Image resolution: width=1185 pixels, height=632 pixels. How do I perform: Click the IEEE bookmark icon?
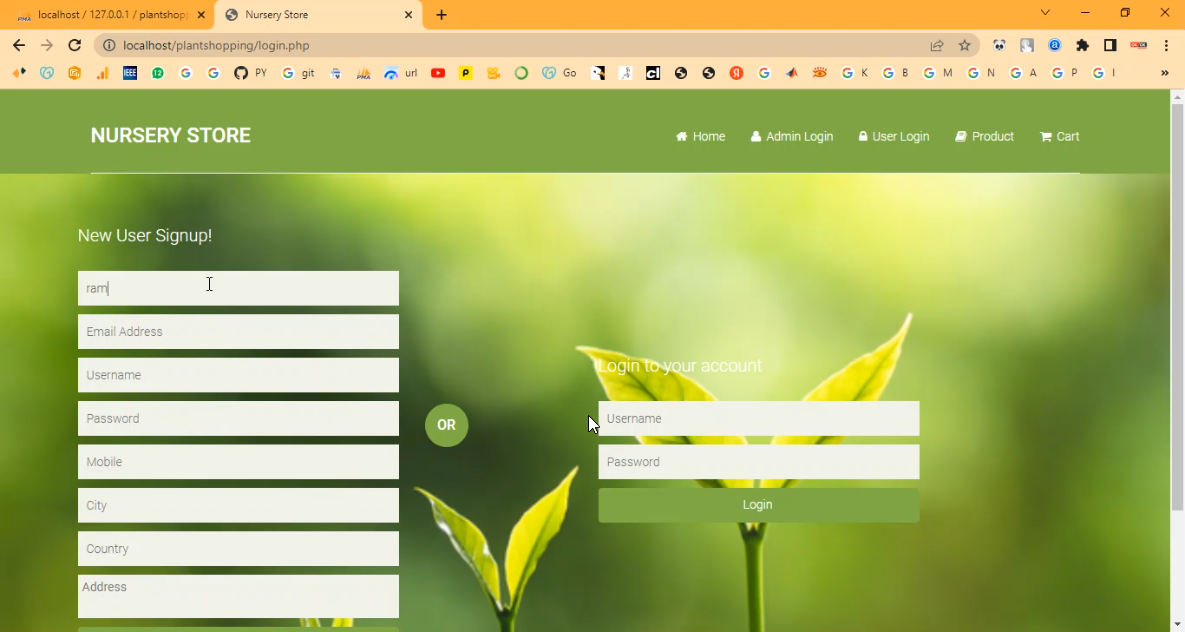[x=130, y=73]
